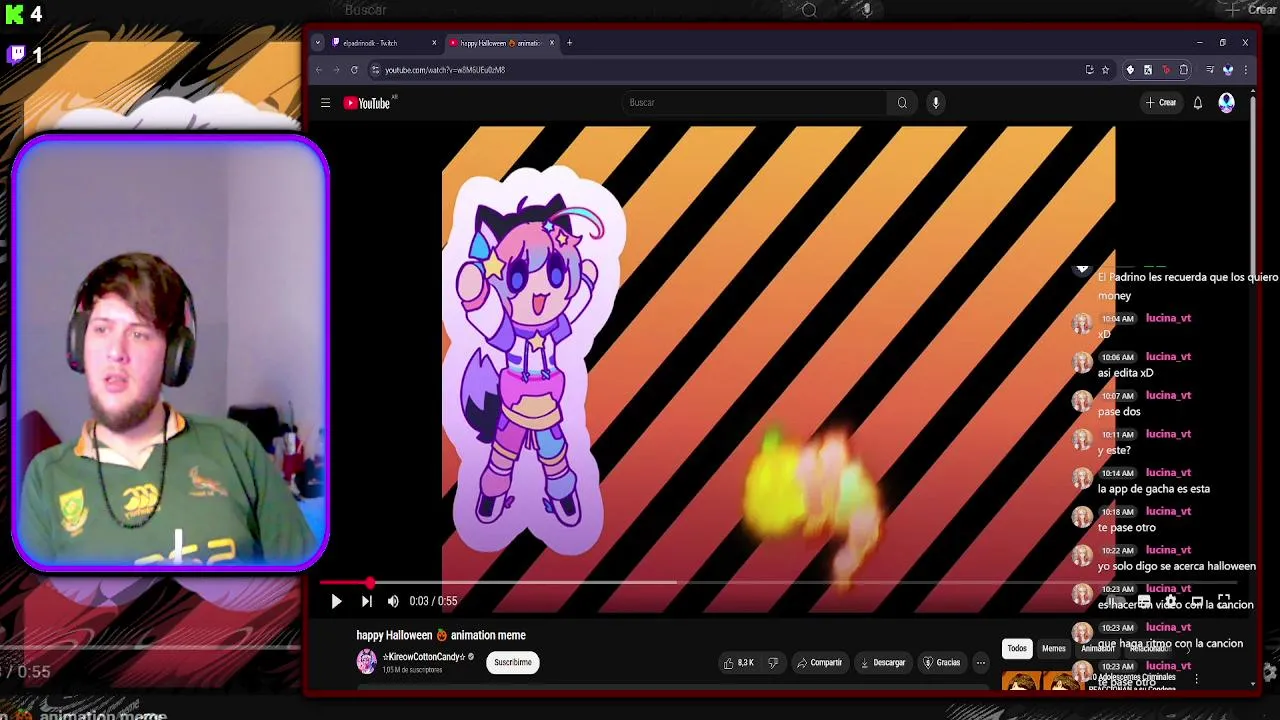Close the happy Halloween YouTube tab
This screenshot has height=720, width=1280.
[x=552, y=43]
